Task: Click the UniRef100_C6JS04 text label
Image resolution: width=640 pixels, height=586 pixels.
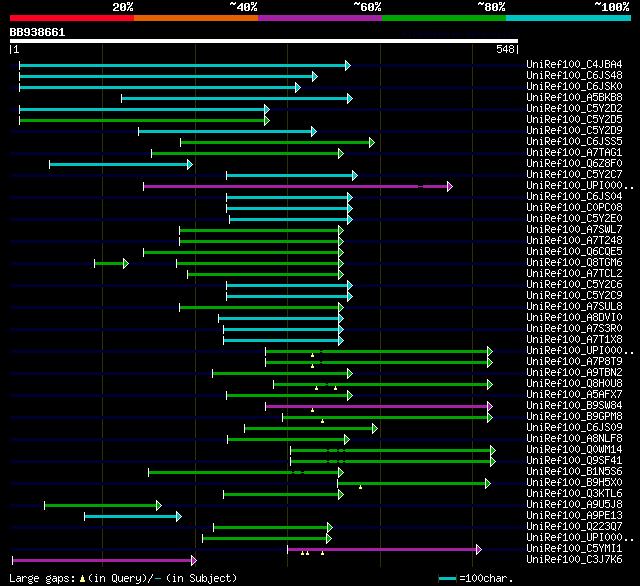Action: [574, 197]
